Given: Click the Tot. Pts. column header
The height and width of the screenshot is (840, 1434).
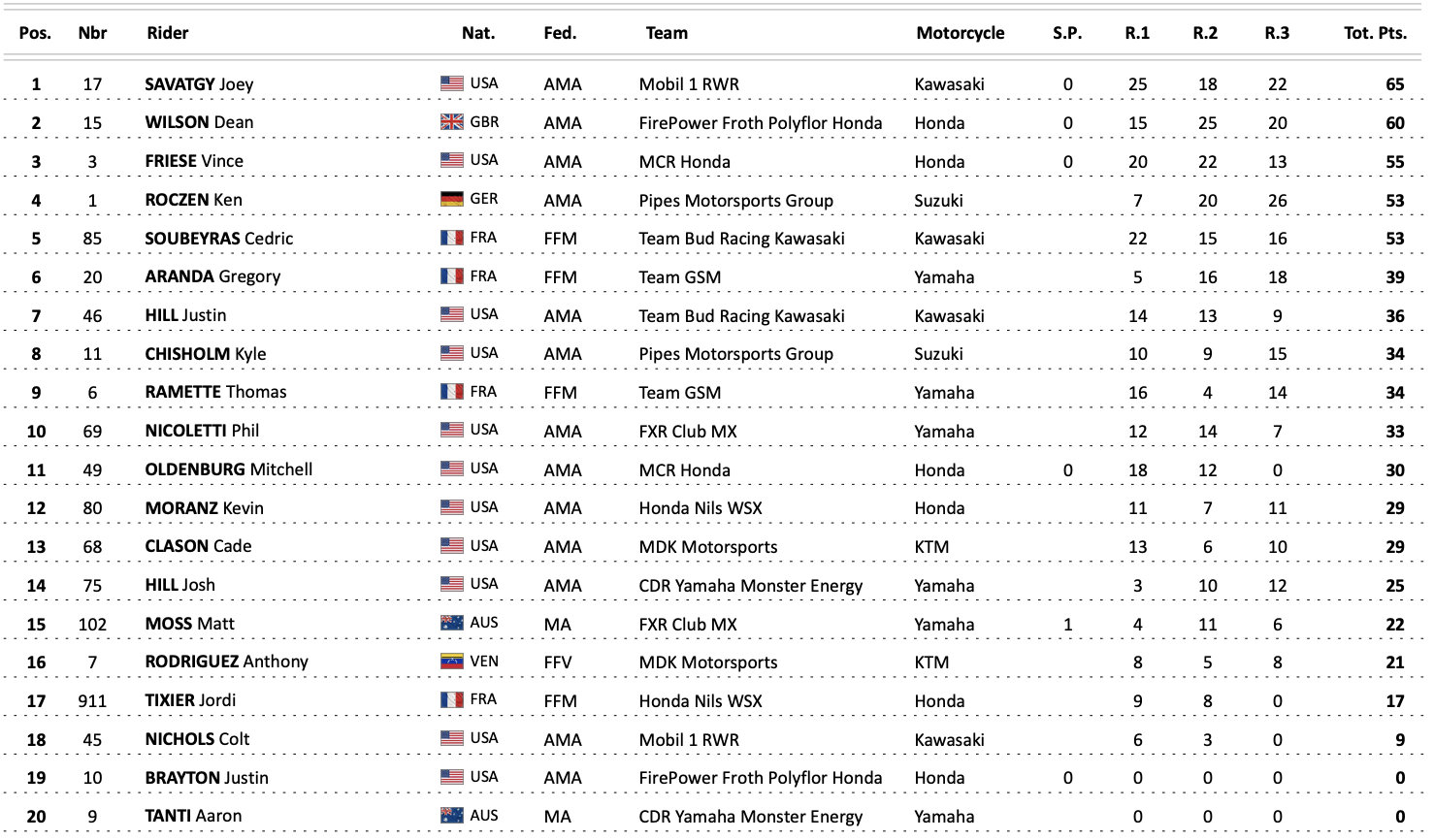Looking at the screenshot, I should point(1375,33).
